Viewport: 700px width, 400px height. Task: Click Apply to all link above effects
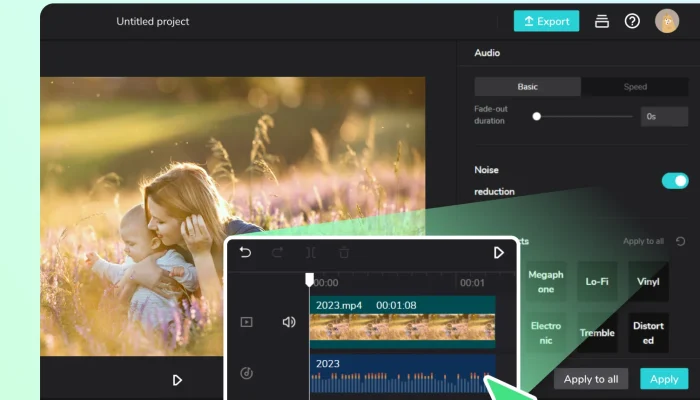coord(643,241)
